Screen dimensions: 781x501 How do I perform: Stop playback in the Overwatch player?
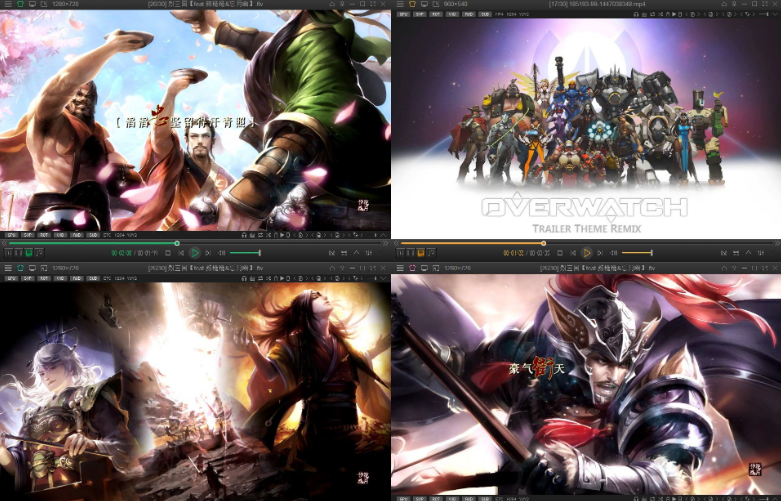tap(558, 253)
